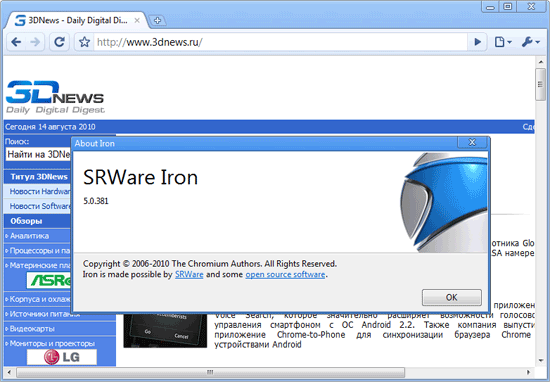Click the vertical scrollbar up arrow
The width and height of the screenshot is (550, 382).
(x=540, y=62)
